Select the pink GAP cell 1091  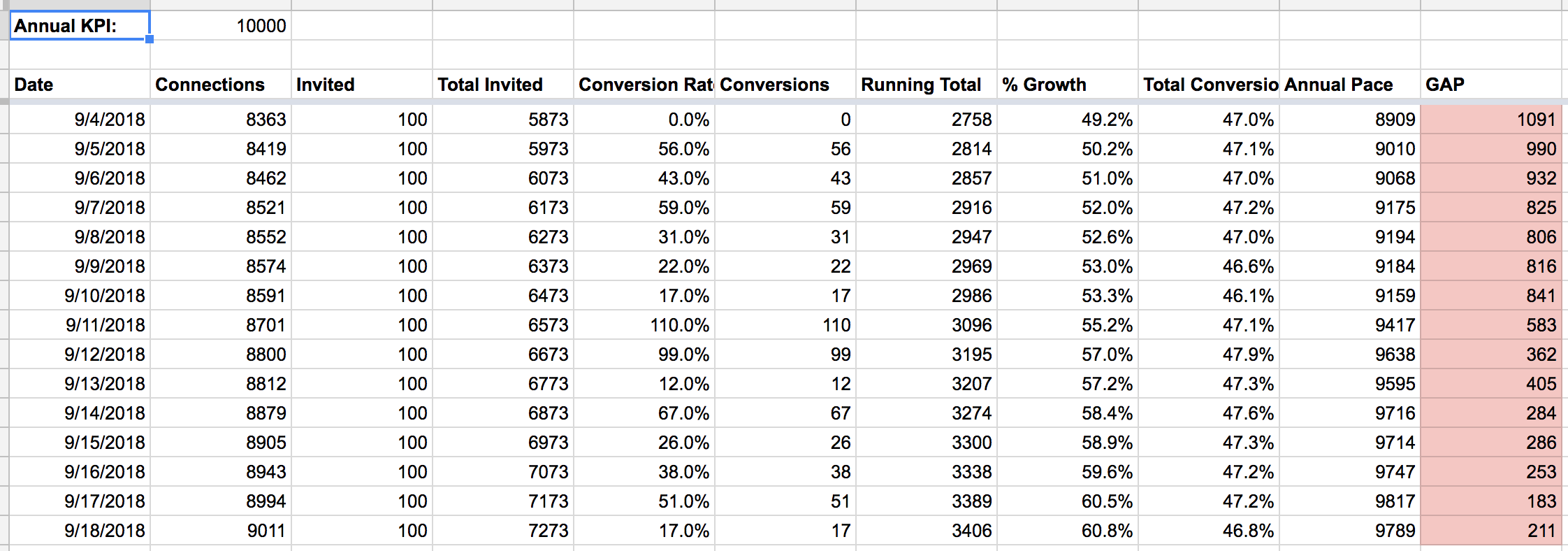point(1491,120)
